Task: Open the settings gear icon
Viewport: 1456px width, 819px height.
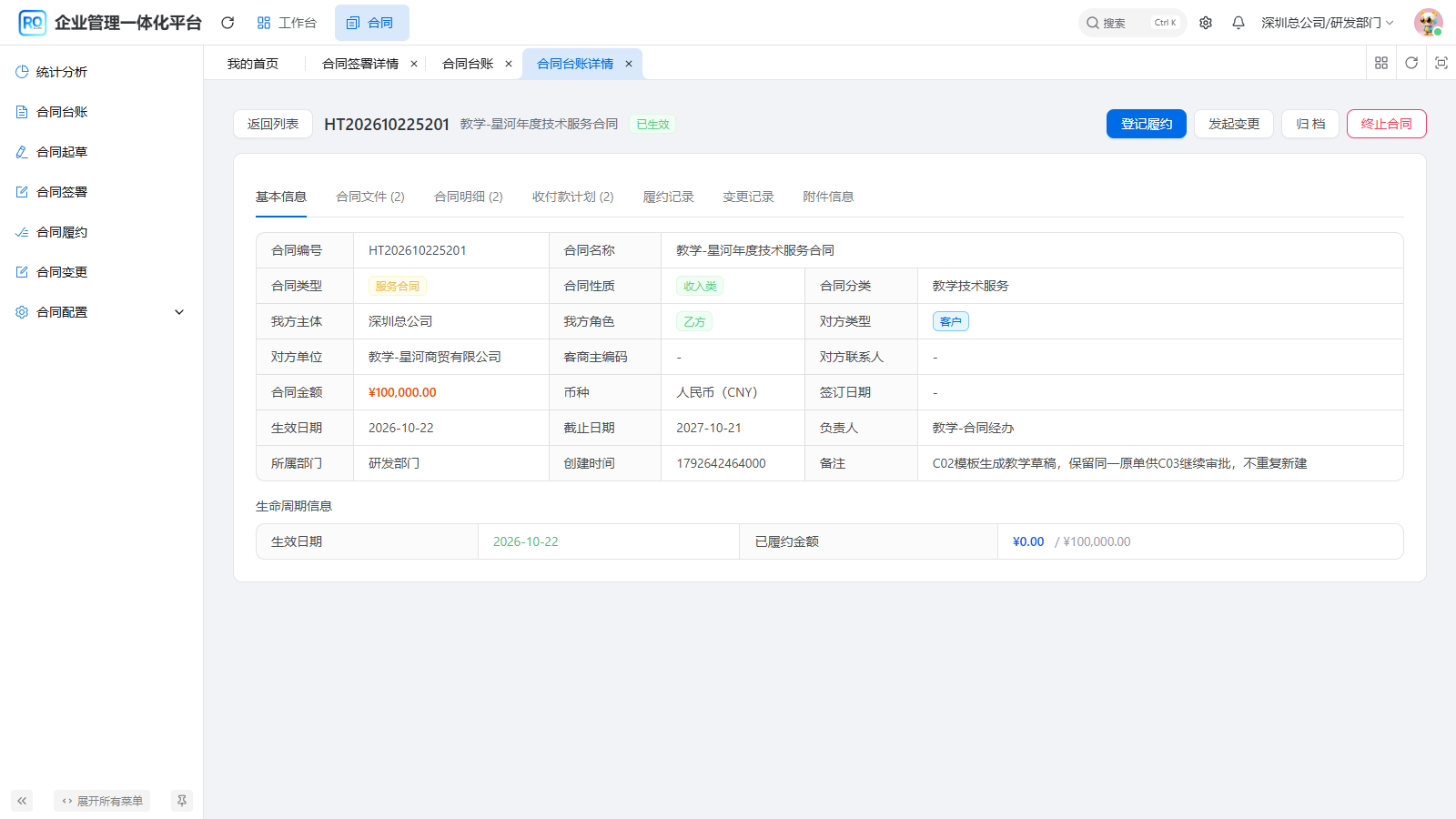Action: point(1206,23)
